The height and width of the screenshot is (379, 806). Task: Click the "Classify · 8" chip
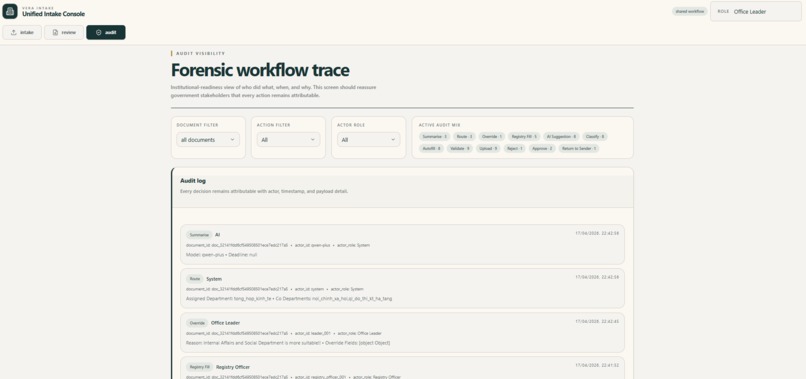pyautogui.click(x=595, y=137)
